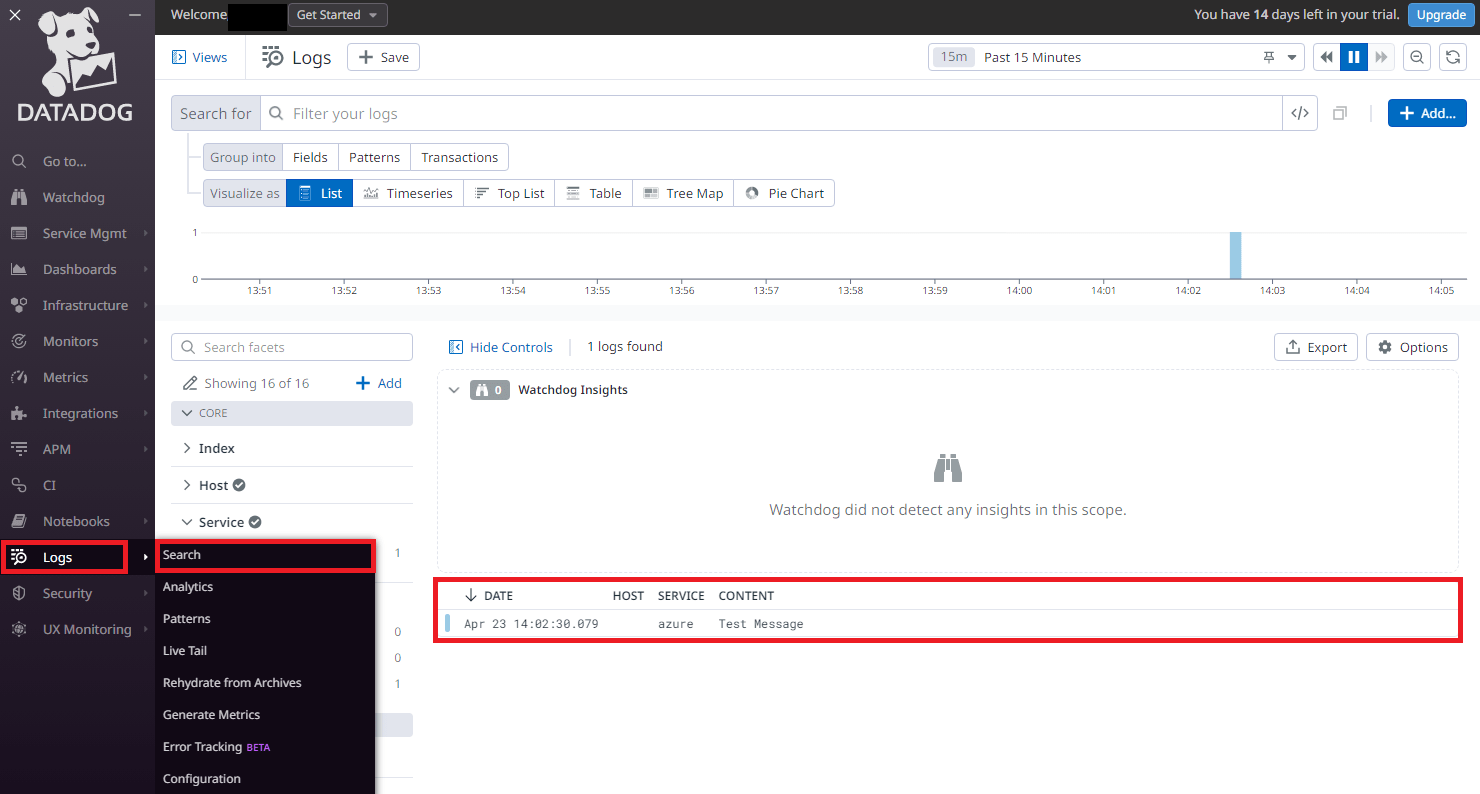Open Watchdog from the sidebar
The image size is (1480, 794).
coord(73,197)
